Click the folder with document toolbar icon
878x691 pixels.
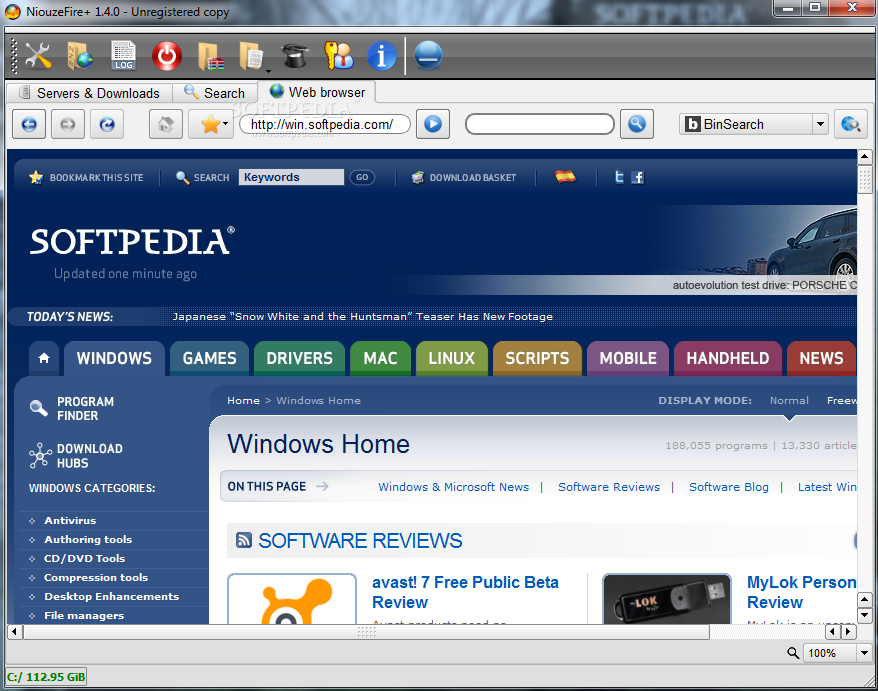pos(251,56)
